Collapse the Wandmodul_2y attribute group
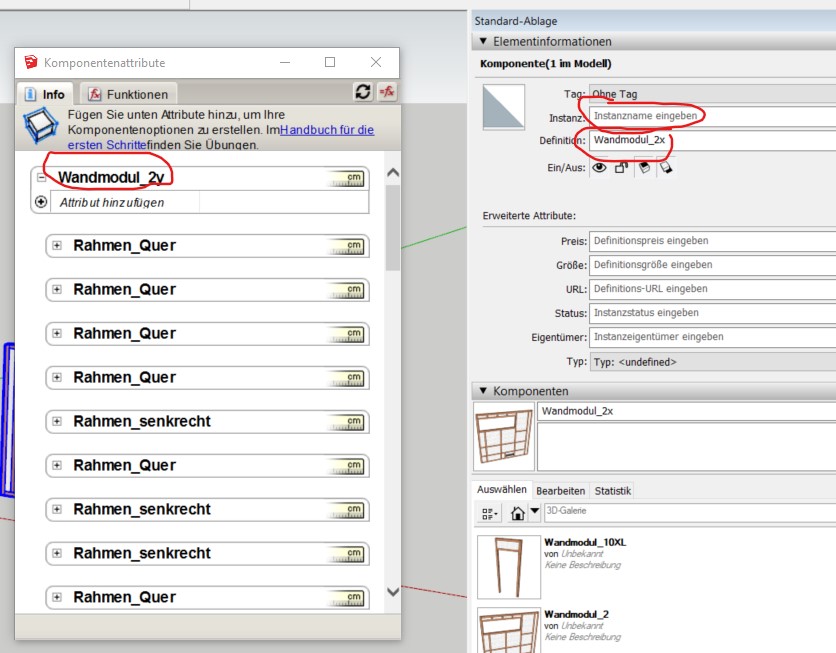 (x=41, y=178)
